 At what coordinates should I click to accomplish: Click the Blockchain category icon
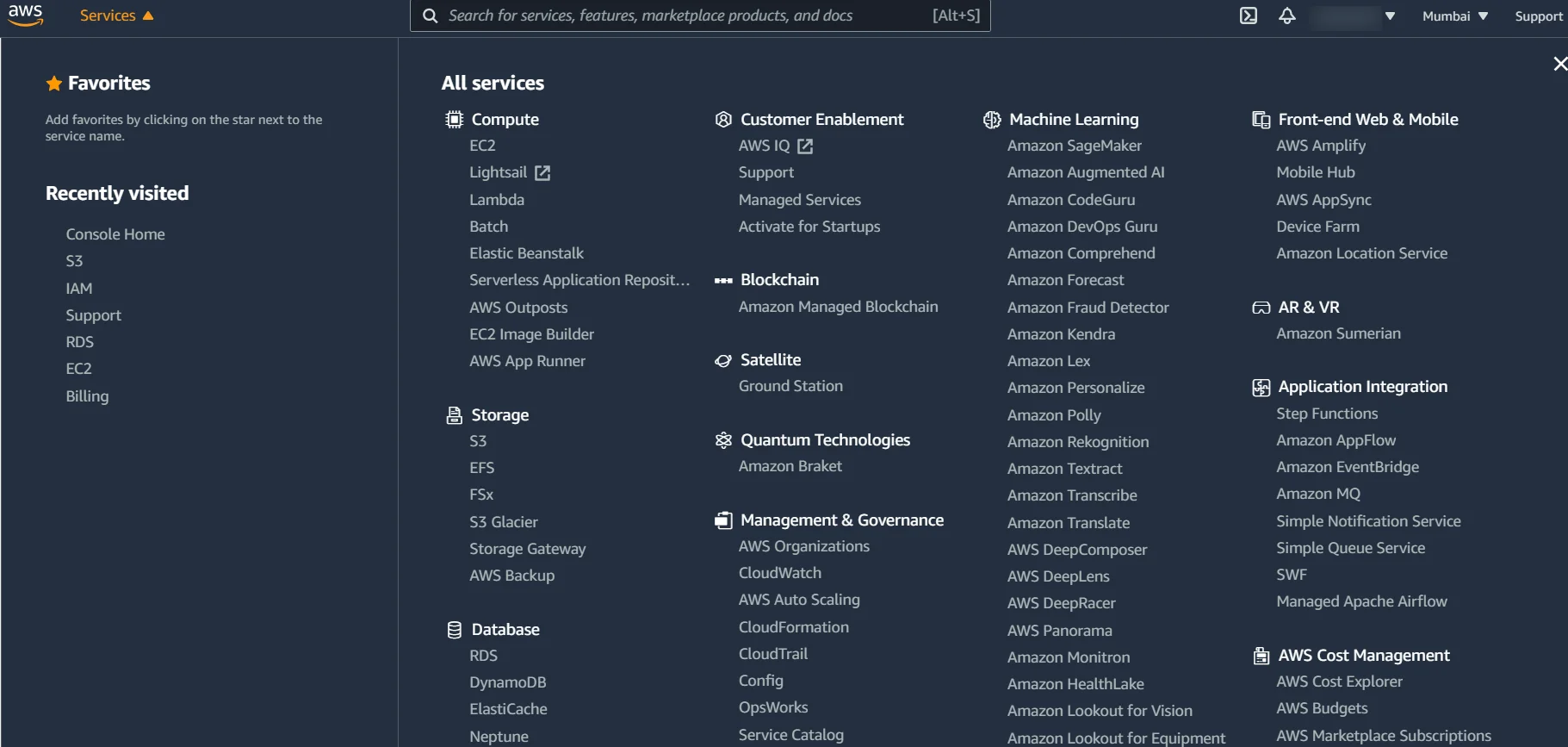(x=723, y=280)
